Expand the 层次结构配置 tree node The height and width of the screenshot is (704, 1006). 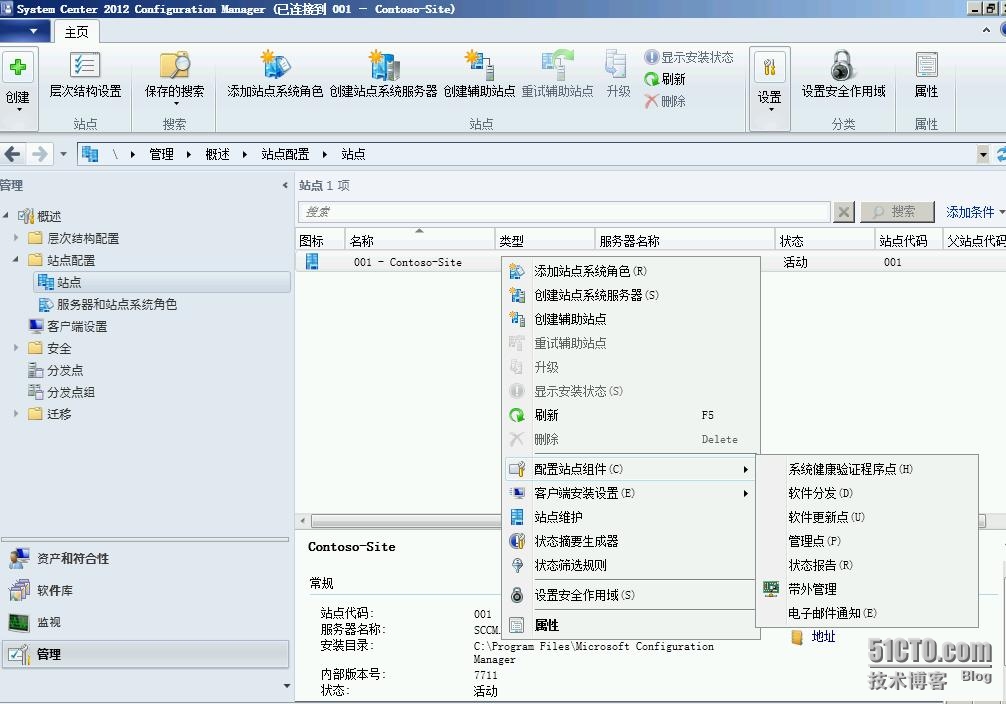tap(16, 238)
